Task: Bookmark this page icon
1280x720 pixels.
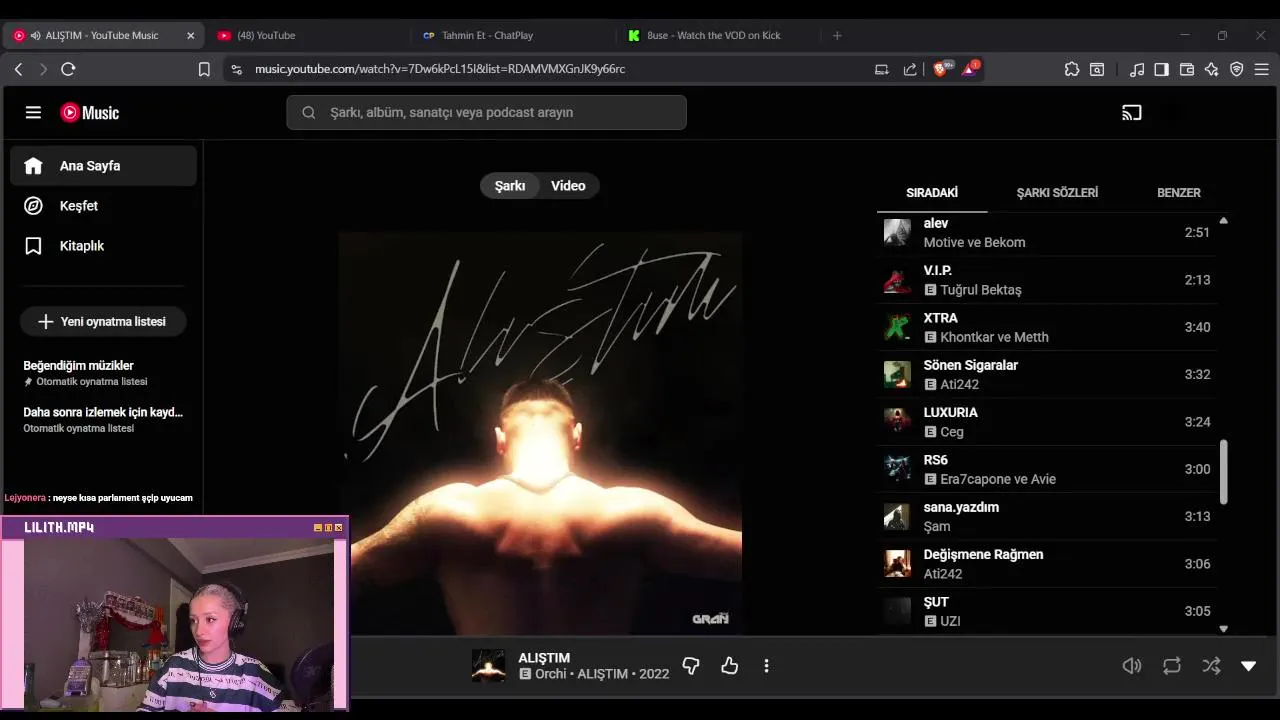Action: (x=204, y=69)
